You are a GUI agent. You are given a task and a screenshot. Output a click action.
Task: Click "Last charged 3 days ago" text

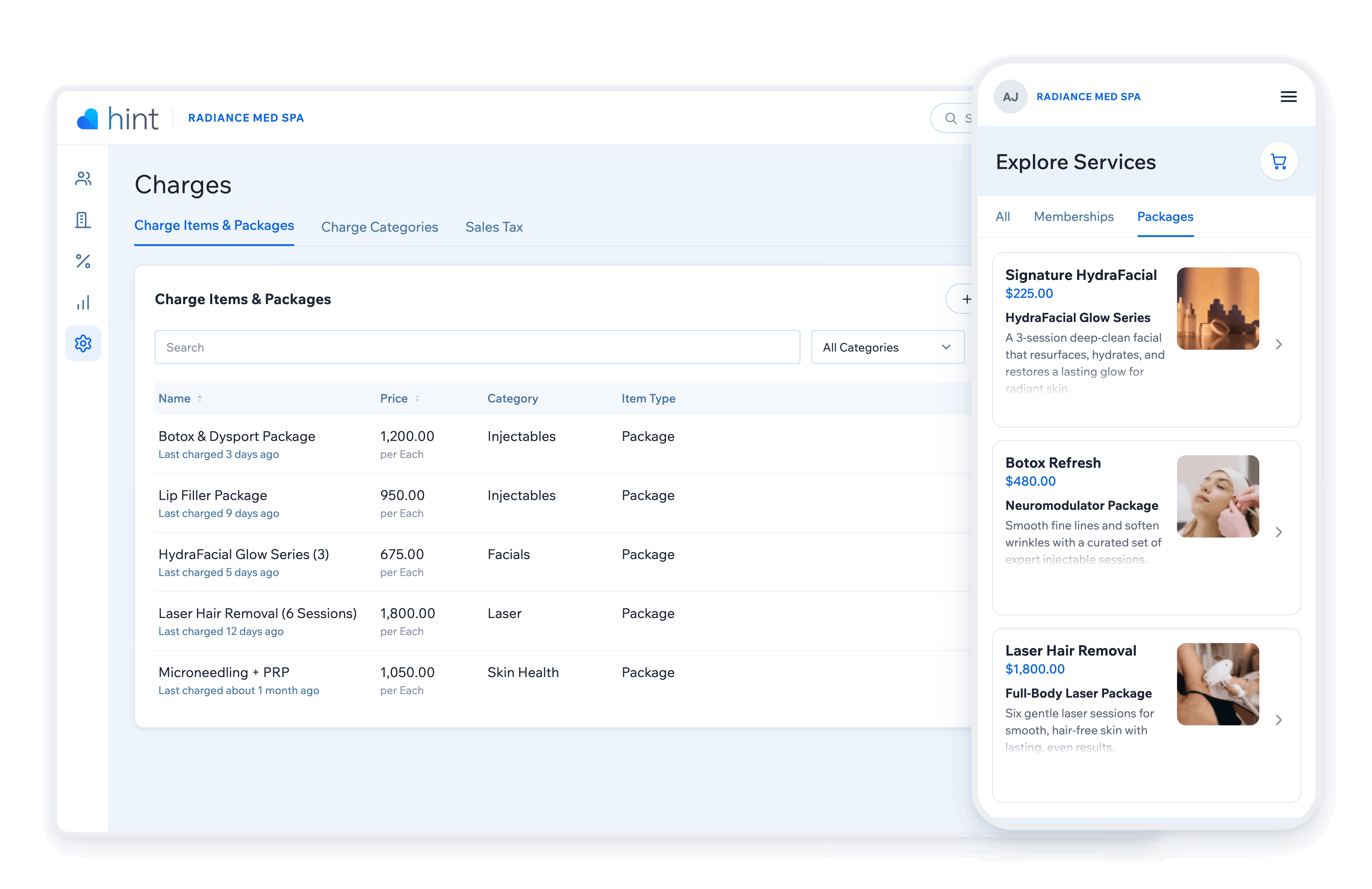pyautogui.click(x=219, y=454)
